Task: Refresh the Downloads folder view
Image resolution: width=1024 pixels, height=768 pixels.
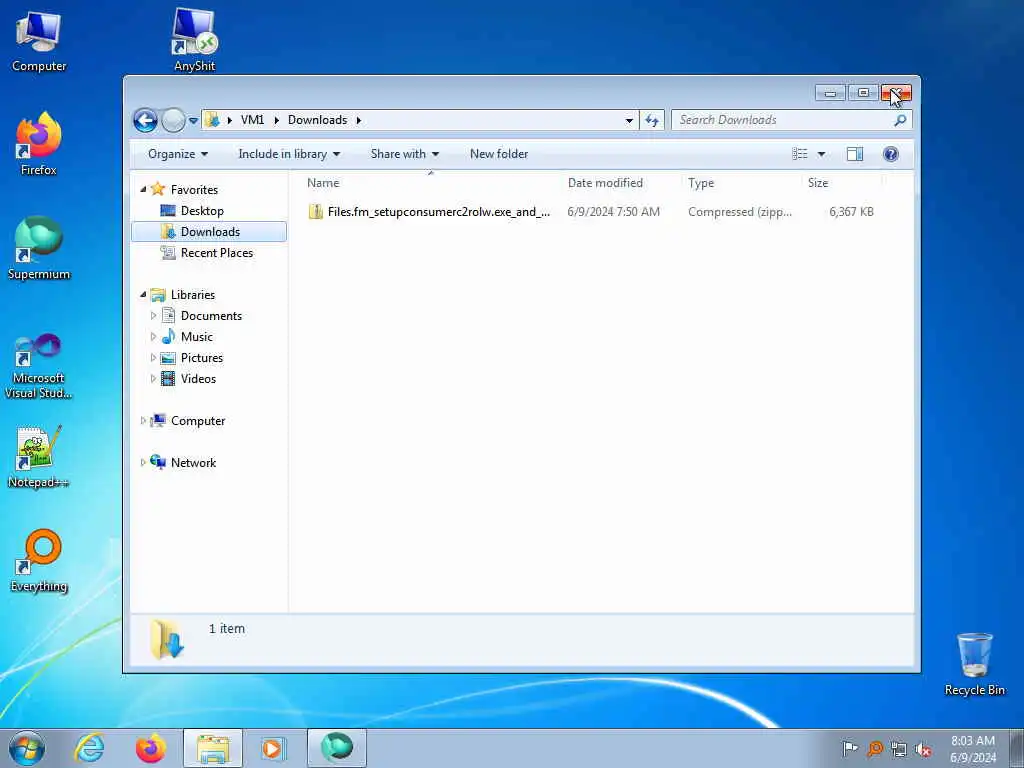Action: pos(652,120)
